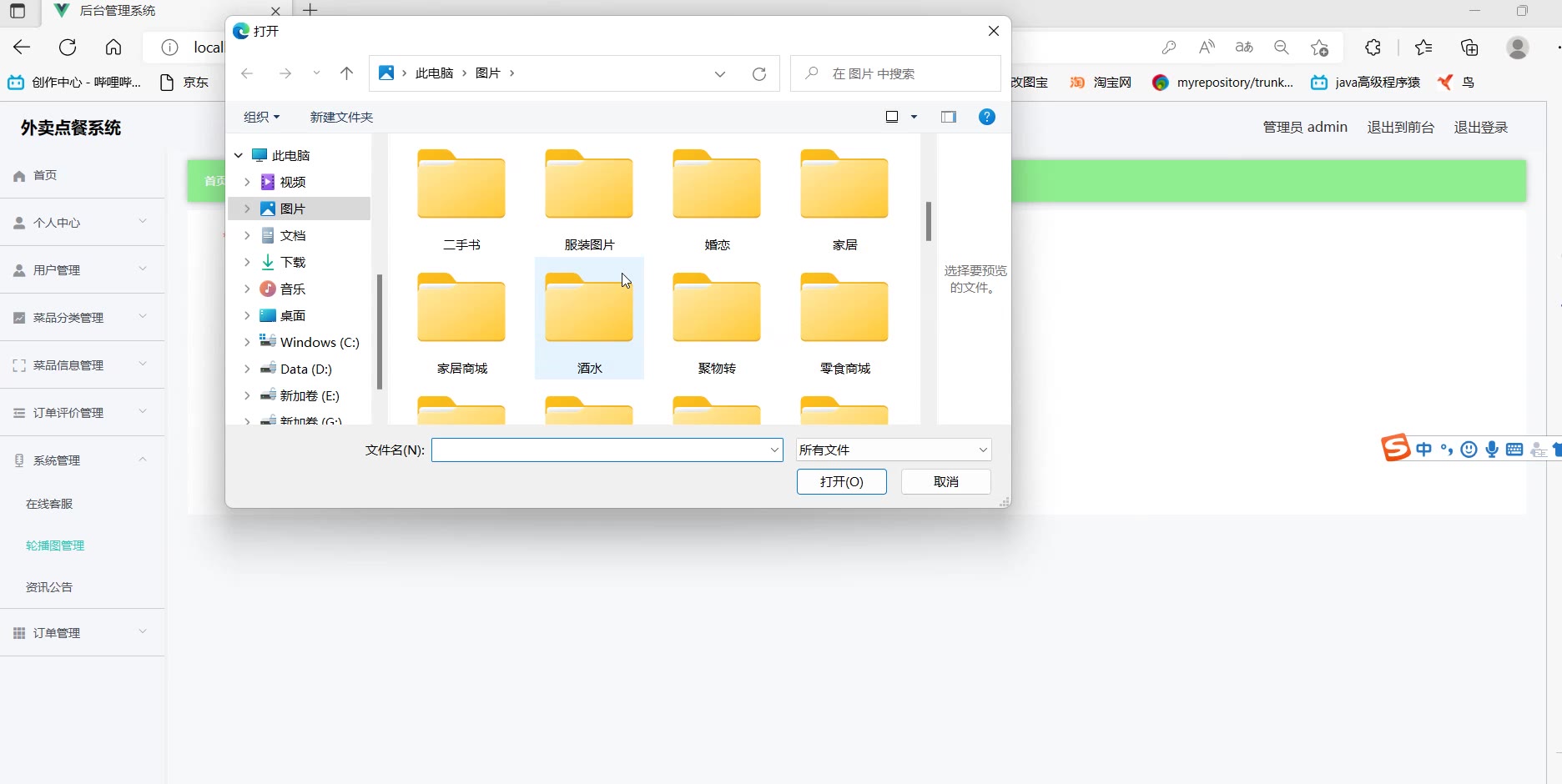Select 图片 in the navigation tree
Image resolution: width=1562 pixels, height=784 pixels.
point(299,209)
